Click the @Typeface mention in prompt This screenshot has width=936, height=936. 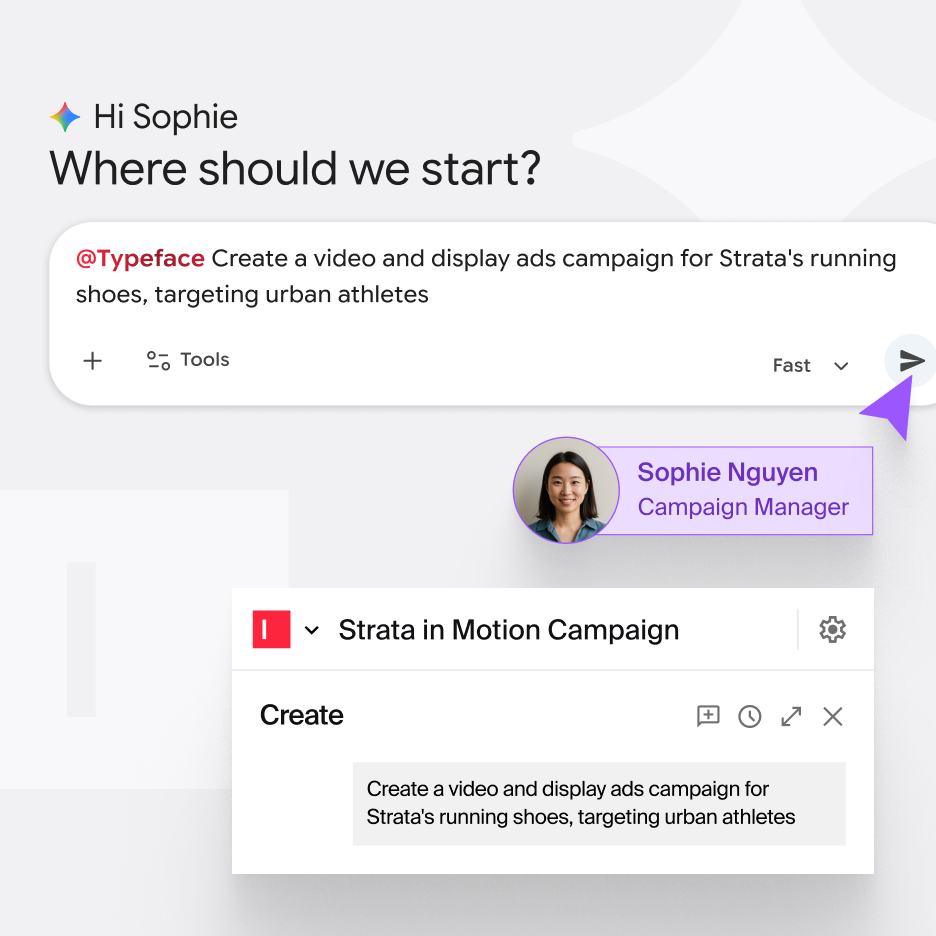pyautogui.click(x=140, y=258)
